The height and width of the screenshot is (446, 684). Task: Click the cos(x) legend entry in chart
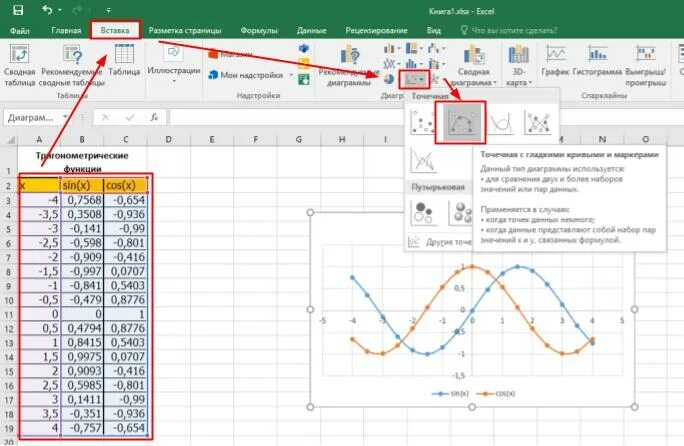coord(496,394)
